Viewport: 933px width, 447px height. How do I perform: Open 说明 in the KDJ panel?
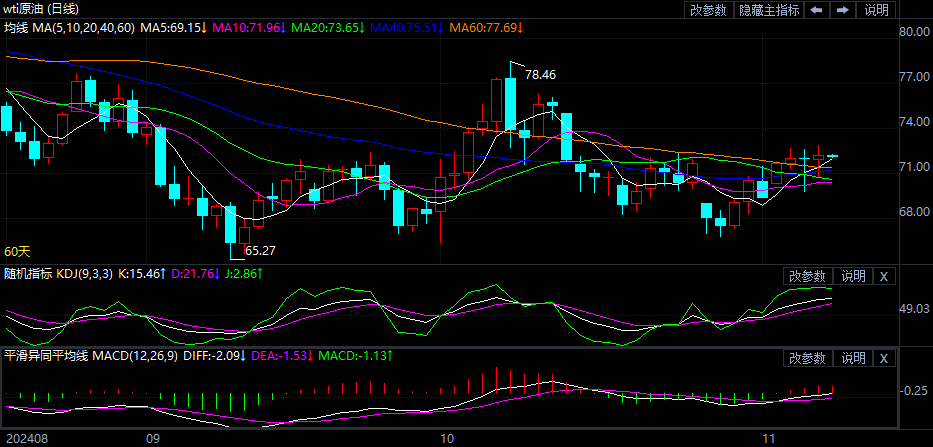click(x=852, y=276)
